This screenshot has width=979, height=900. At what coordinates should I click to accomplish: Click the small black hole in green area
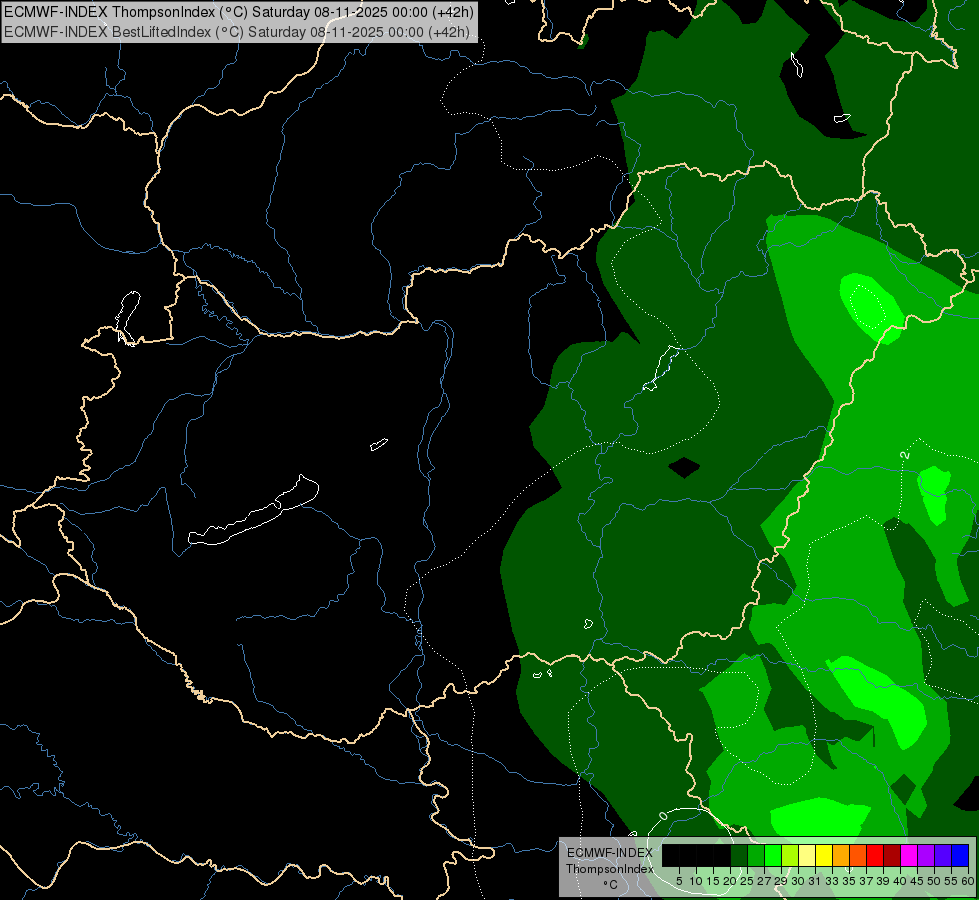pyautogui.click(x=684, y=467)
